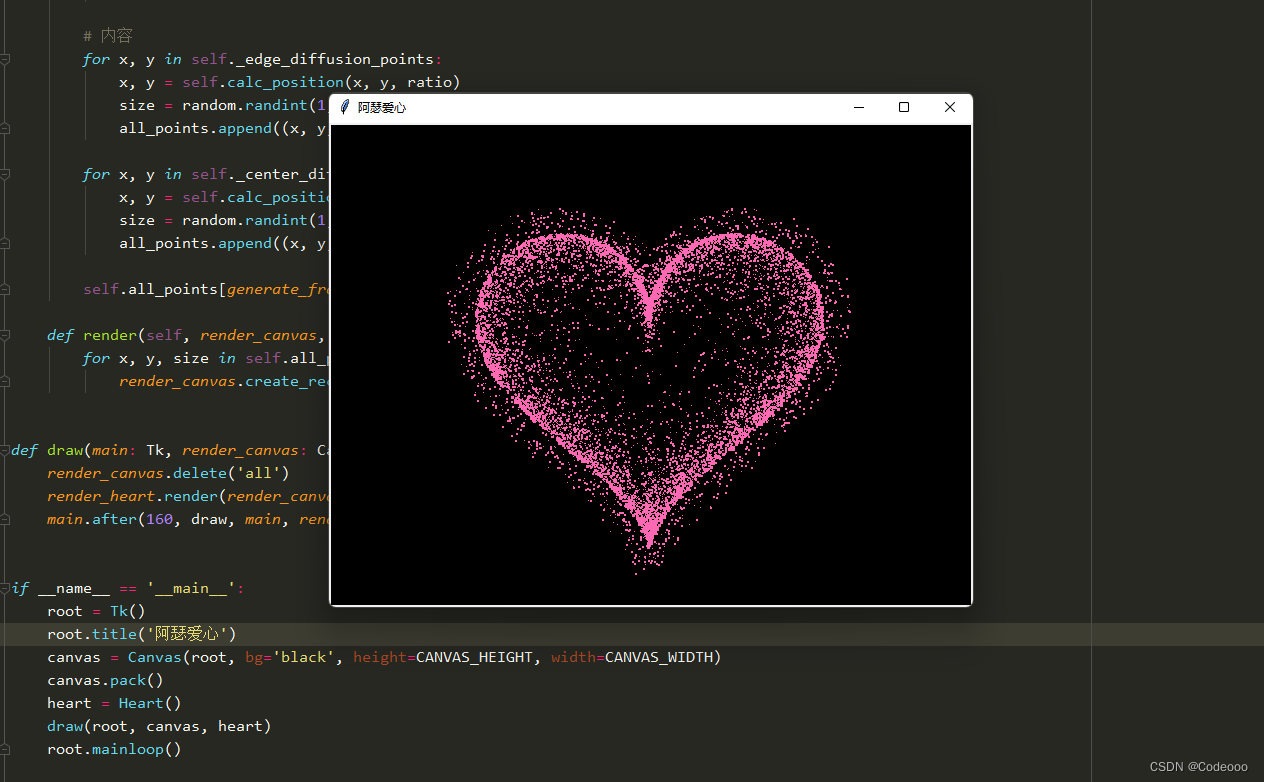This screenshot has height=782, width=1264.
Task: Click the 'heart = Heart()' code line
Action: click(114, 703)
